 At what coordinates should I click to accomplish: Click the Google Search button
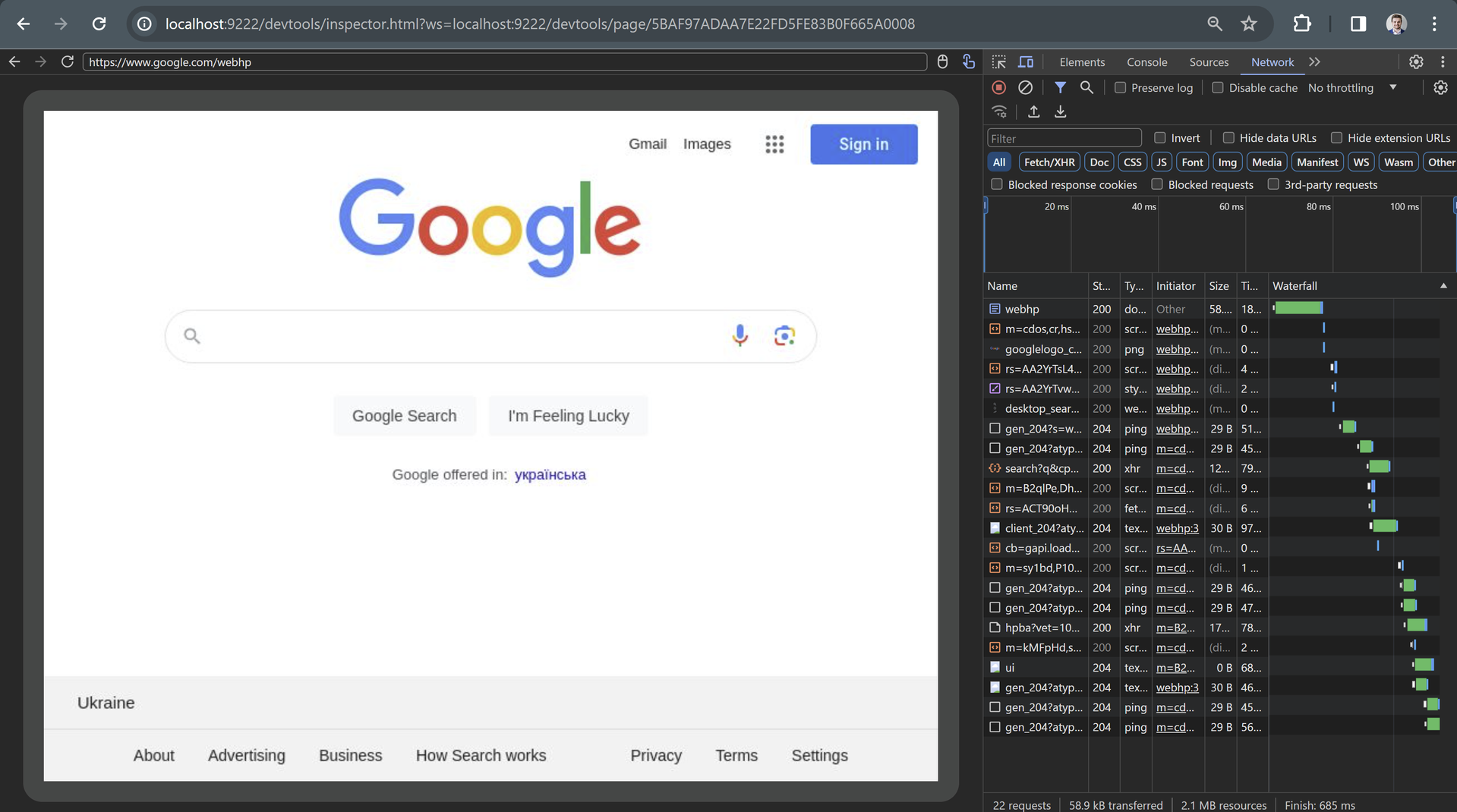click(404, 416)
